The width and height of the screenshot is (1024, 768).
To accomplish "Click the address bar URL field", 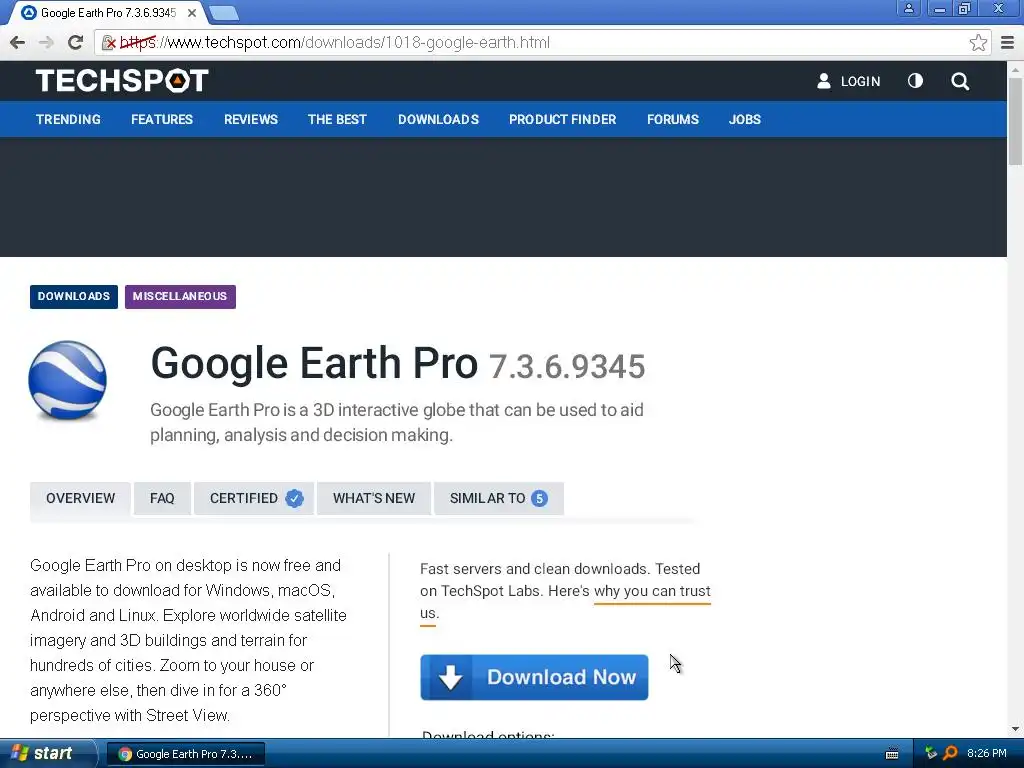I will [x=542, y=42].
